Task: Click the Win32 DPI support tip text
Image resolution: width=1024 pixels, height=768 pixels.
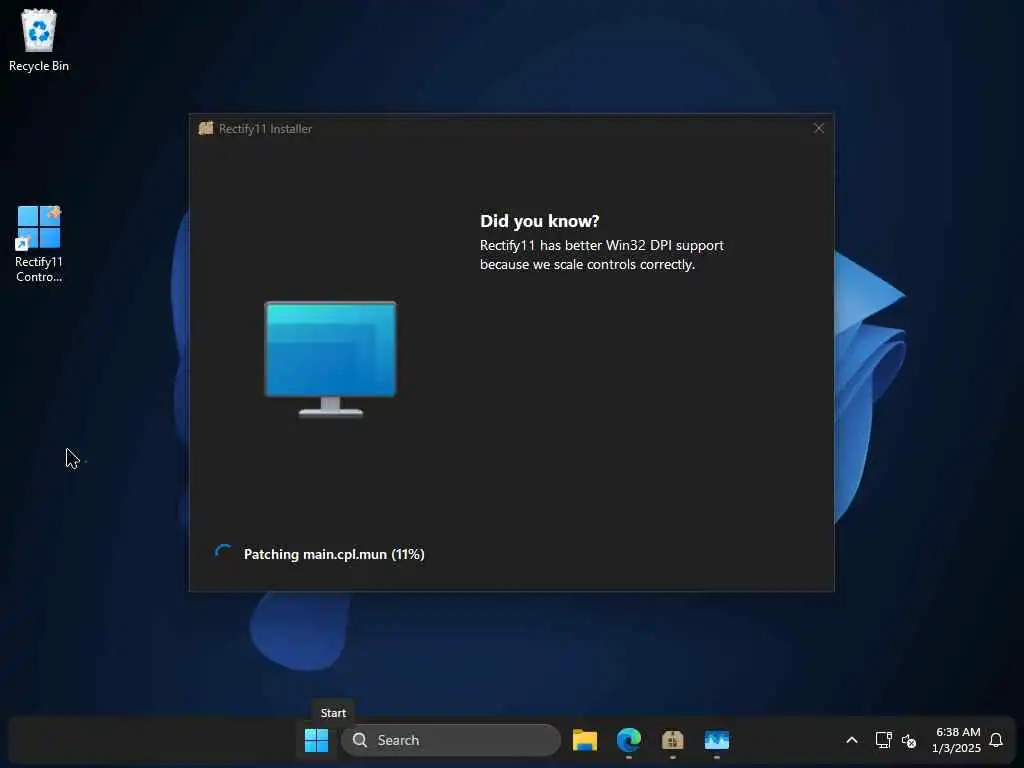Action: click(601, 255)
